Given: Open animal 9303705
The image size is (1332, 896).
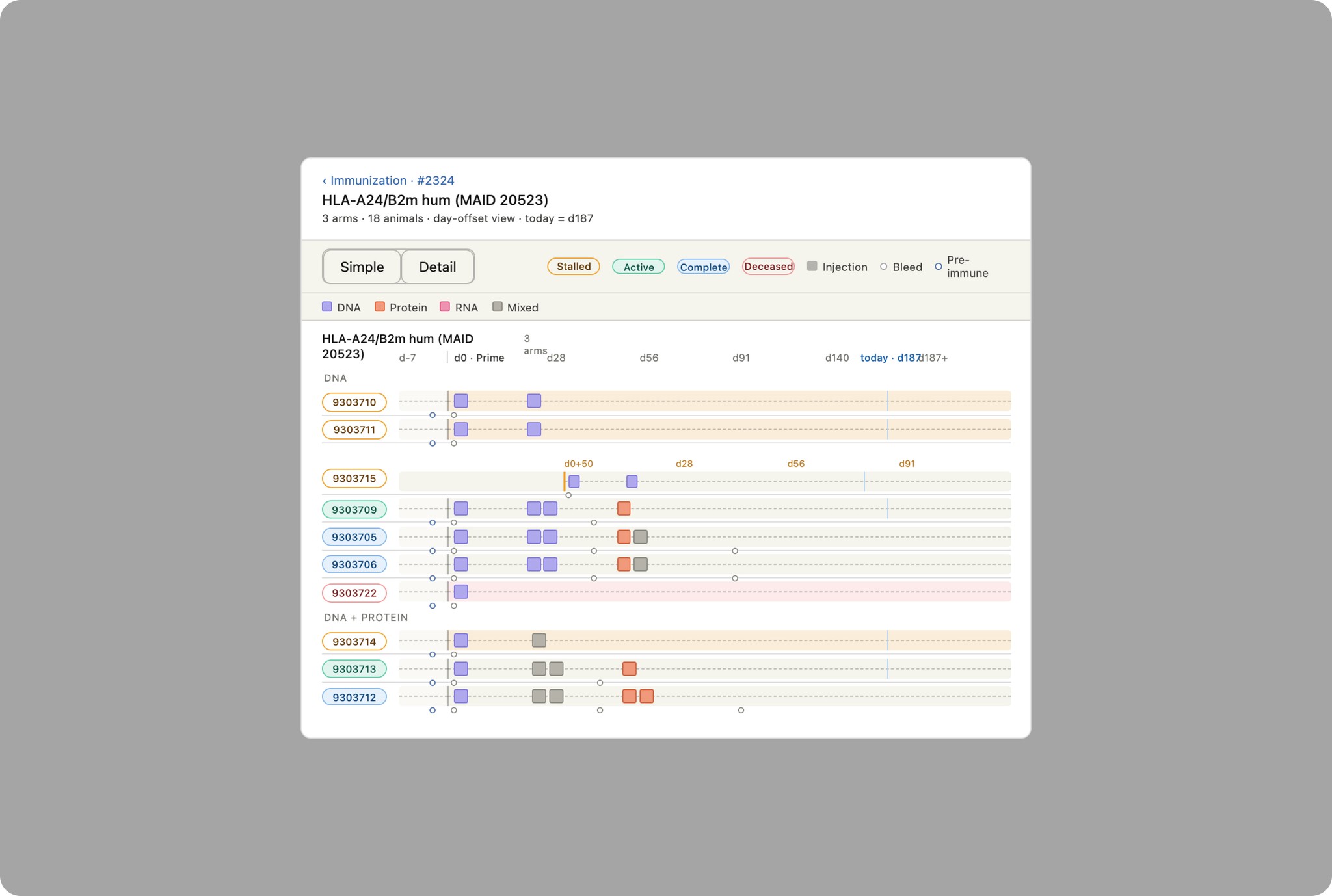Looking at the screenshot, I should pos(354,537).
